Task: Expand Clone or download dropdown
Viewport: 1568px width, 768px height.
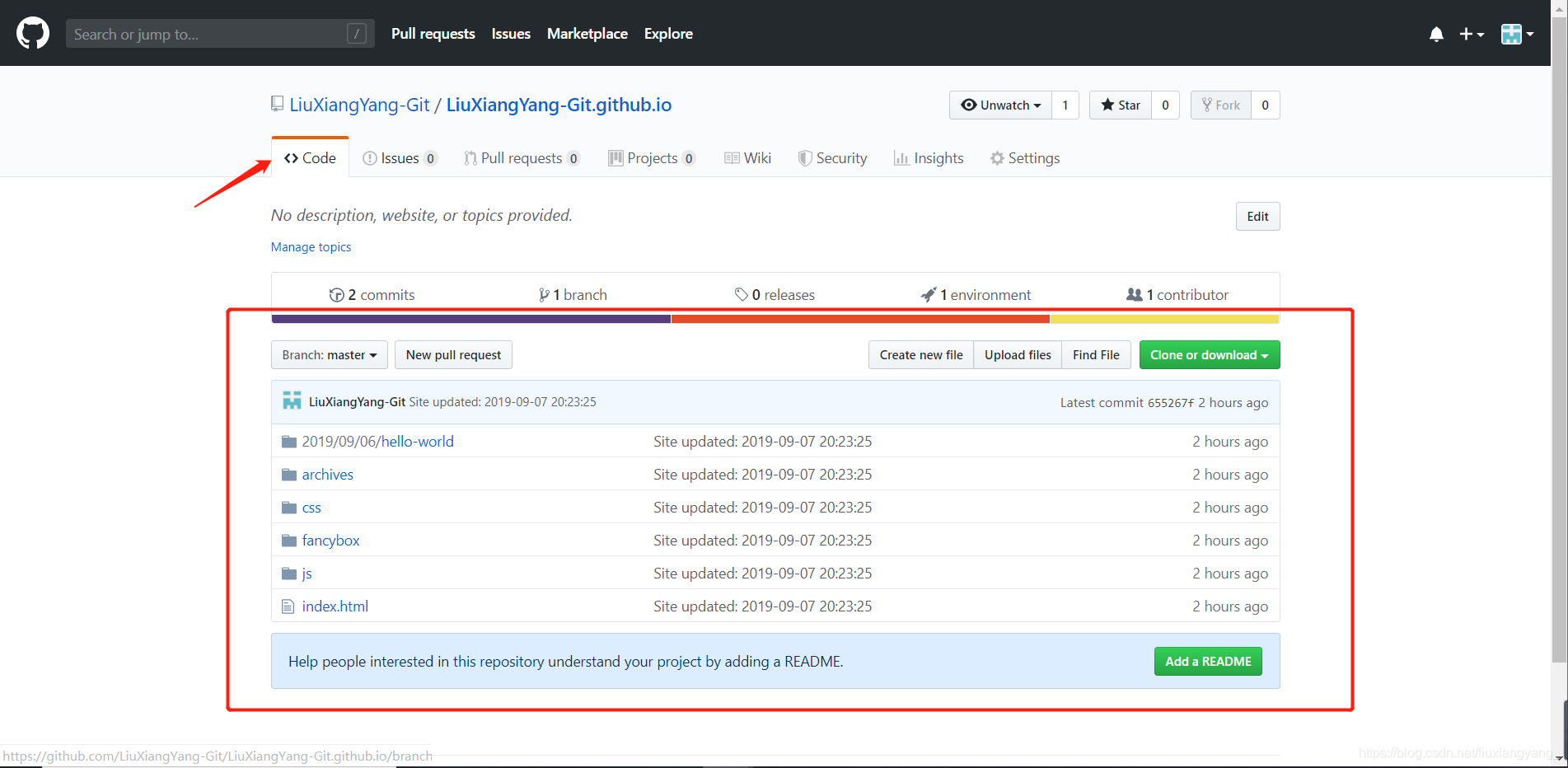Action: [x=1210, y=354]
